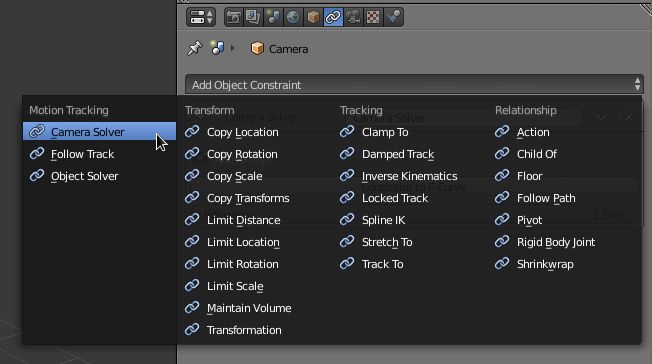This screenshot has height=364, width=652.
Task: Click the chain icon beside Shrinkwrap
Action: [502, 263]
